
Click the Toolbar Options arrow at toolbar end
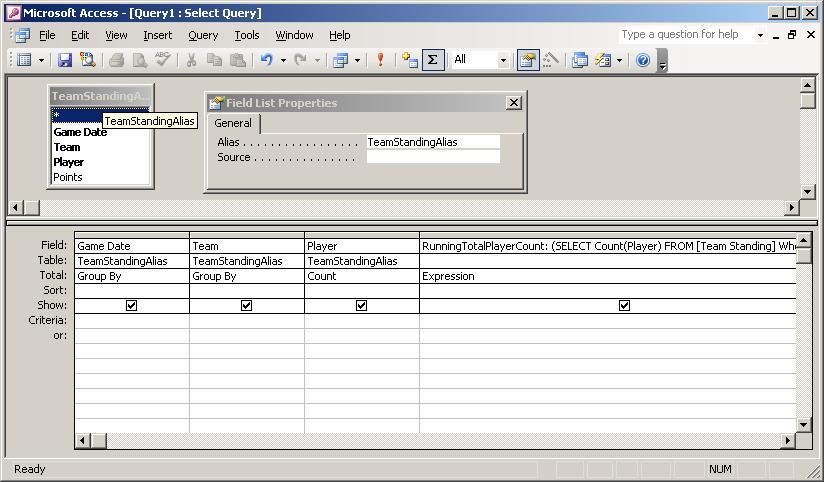(x=662, y=60)
